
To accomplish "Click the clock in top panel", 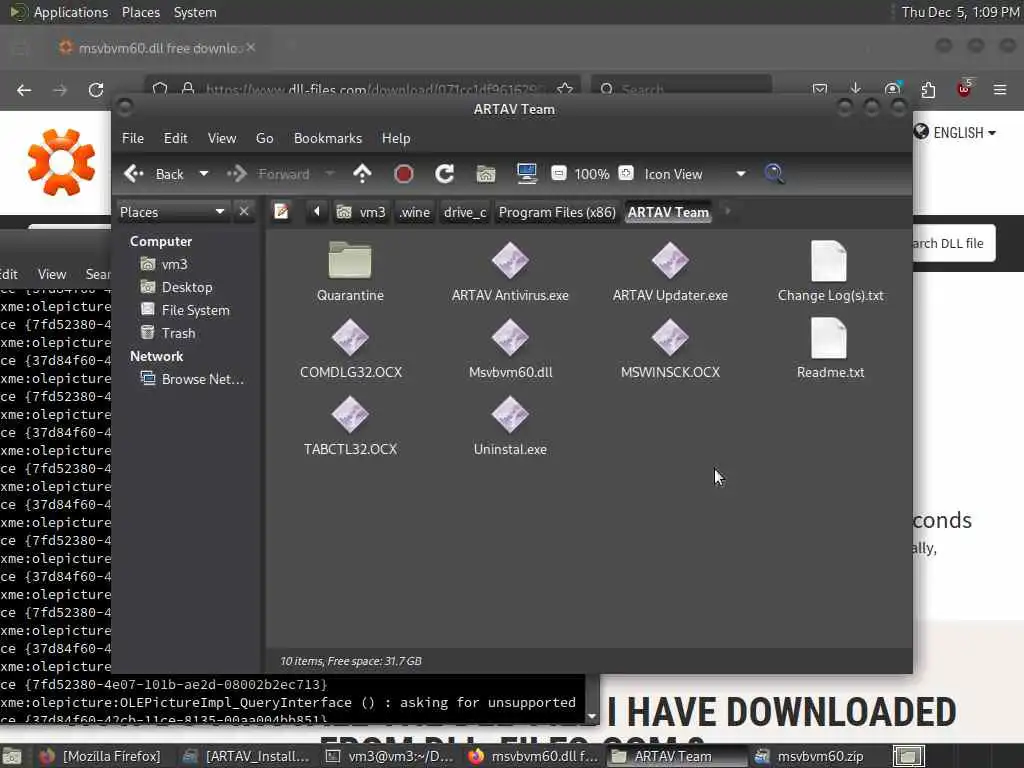I will (960, 12).
